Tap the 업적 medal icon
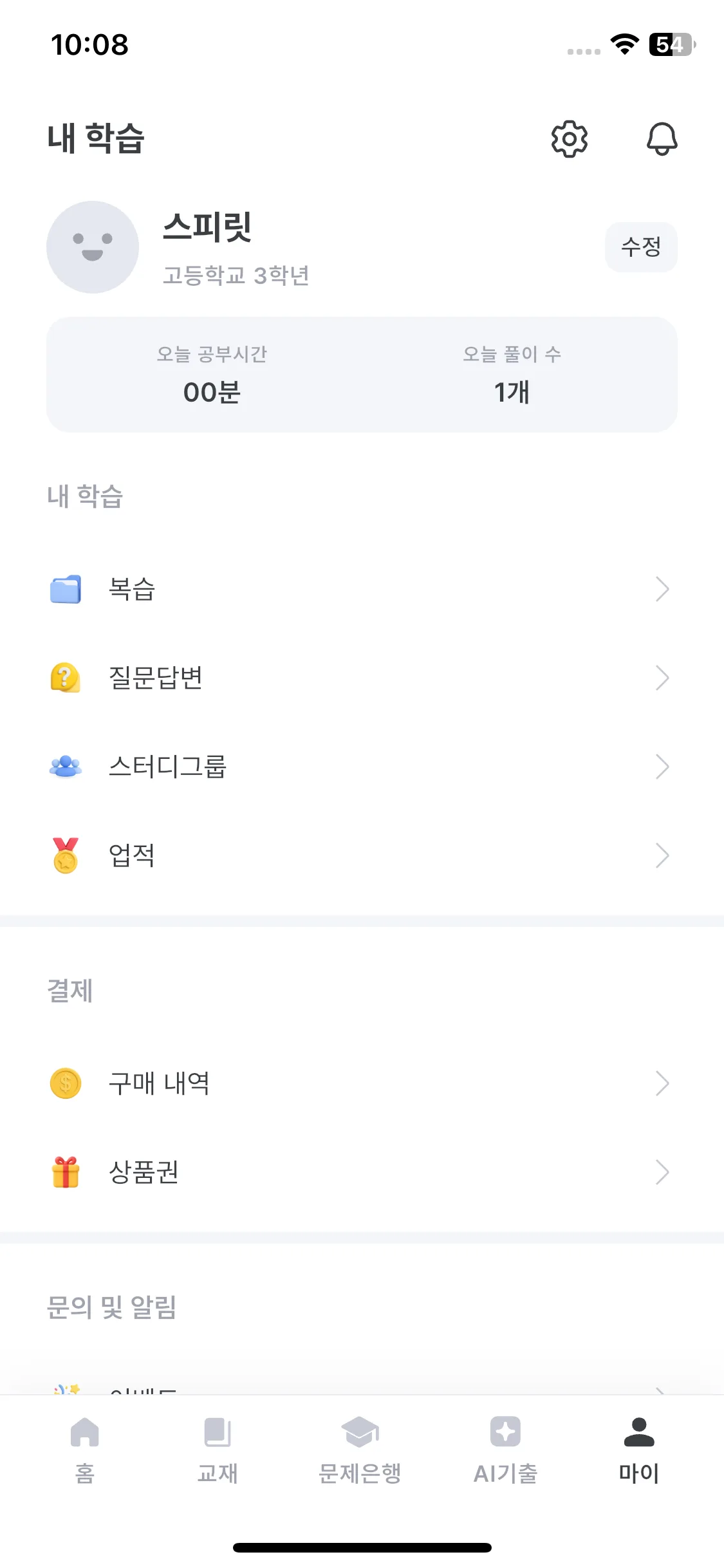724x1568 pixels. coord(66,855)
